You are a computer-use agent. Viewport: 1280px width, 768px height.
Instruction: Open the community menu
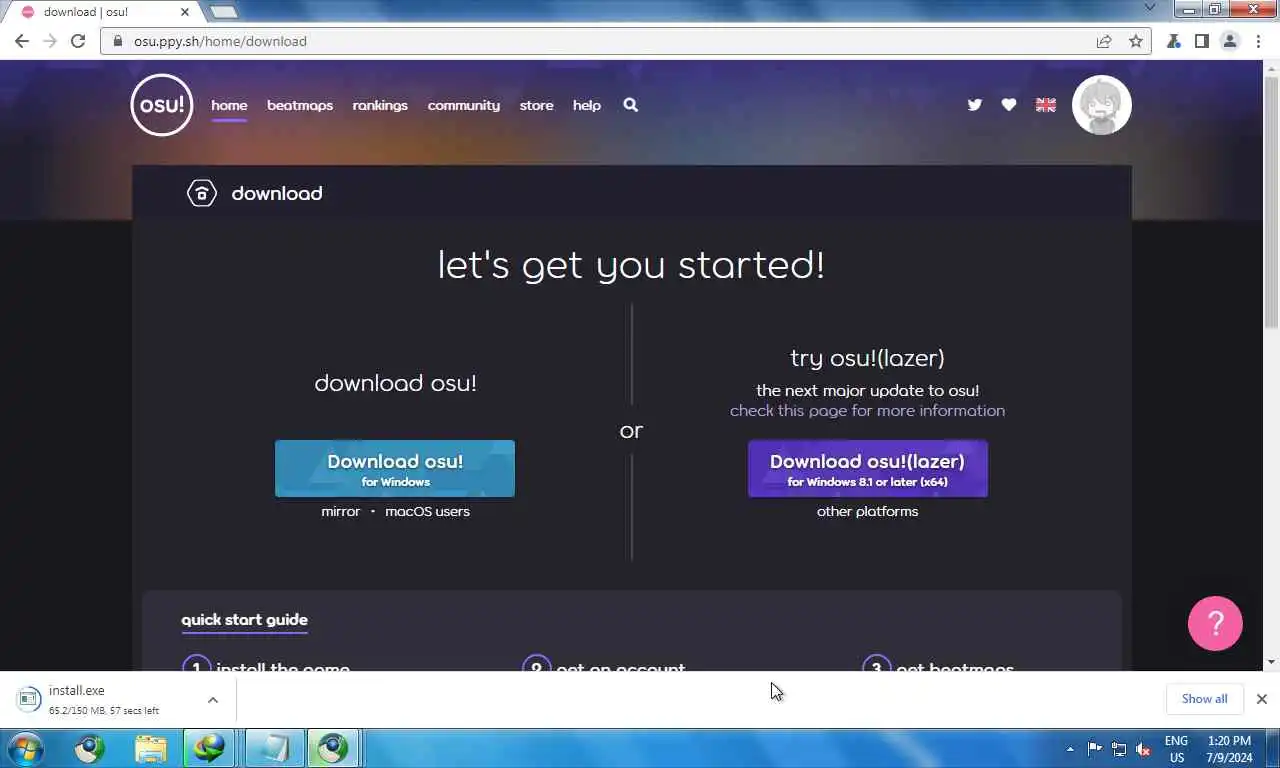[x=464, y=105]
